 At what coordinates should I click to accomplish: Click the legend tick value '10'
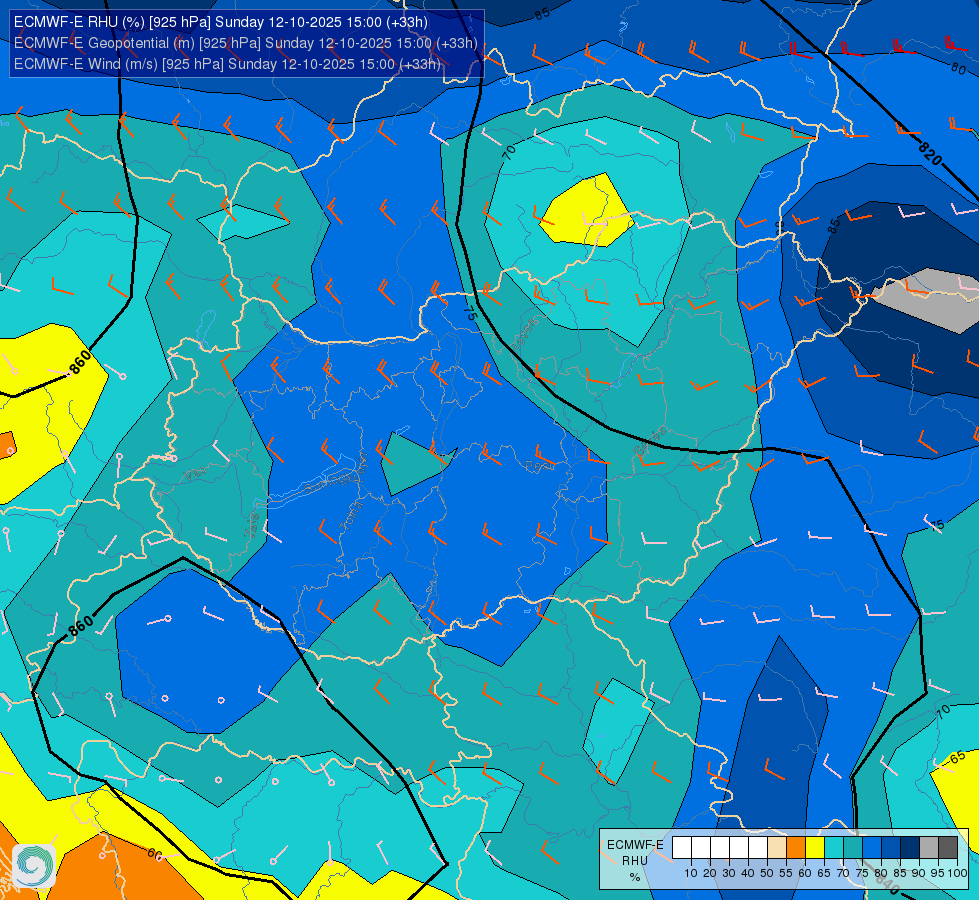(691, 873)
